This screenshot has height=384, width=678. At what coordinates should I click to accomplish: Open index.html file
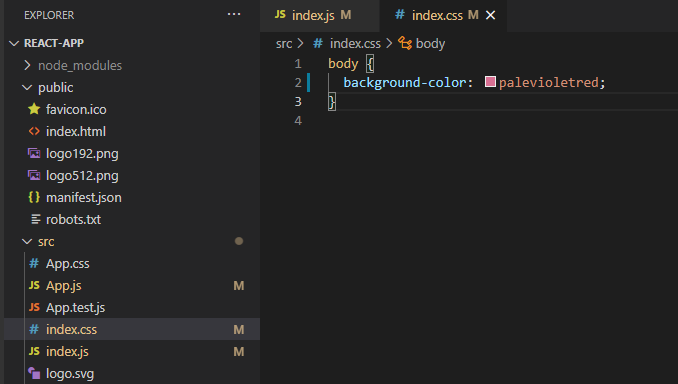point(76,131)
